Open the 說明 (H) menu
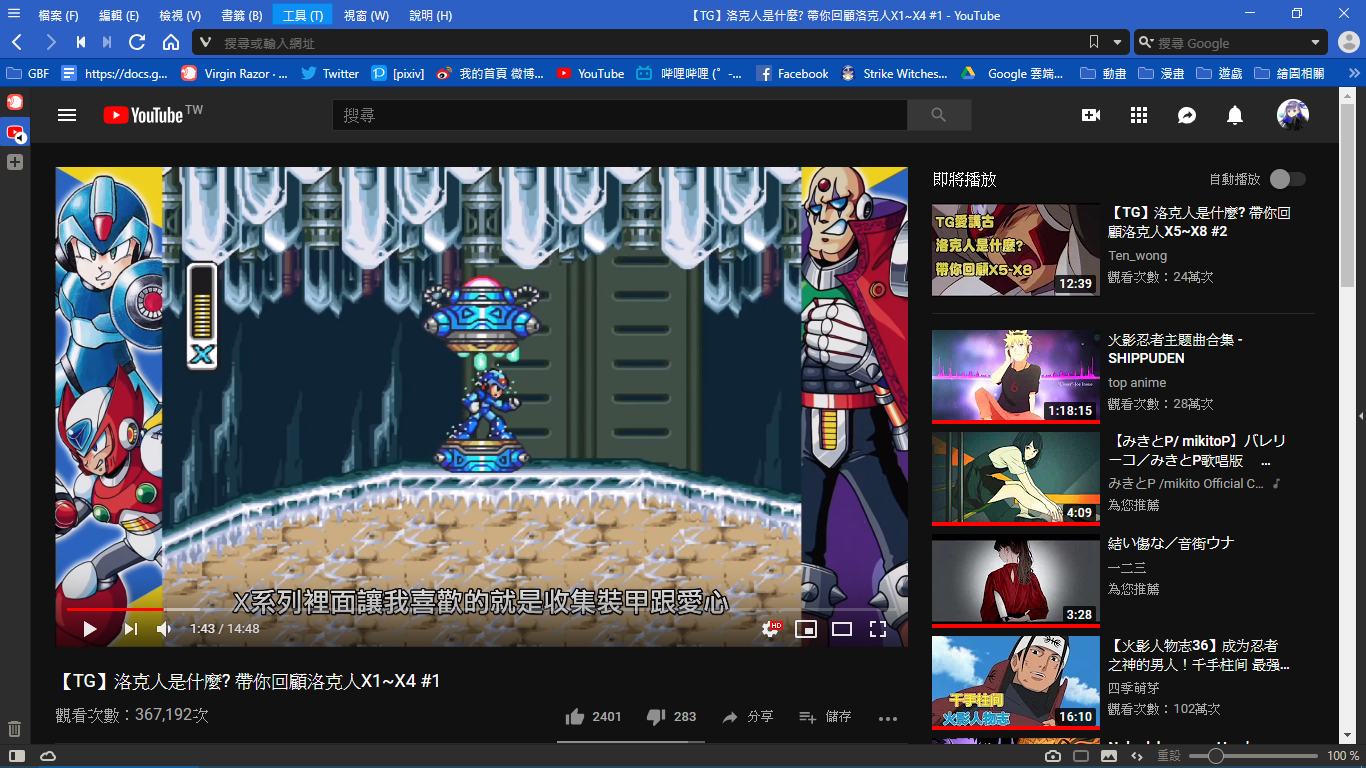 coord(430,15)
